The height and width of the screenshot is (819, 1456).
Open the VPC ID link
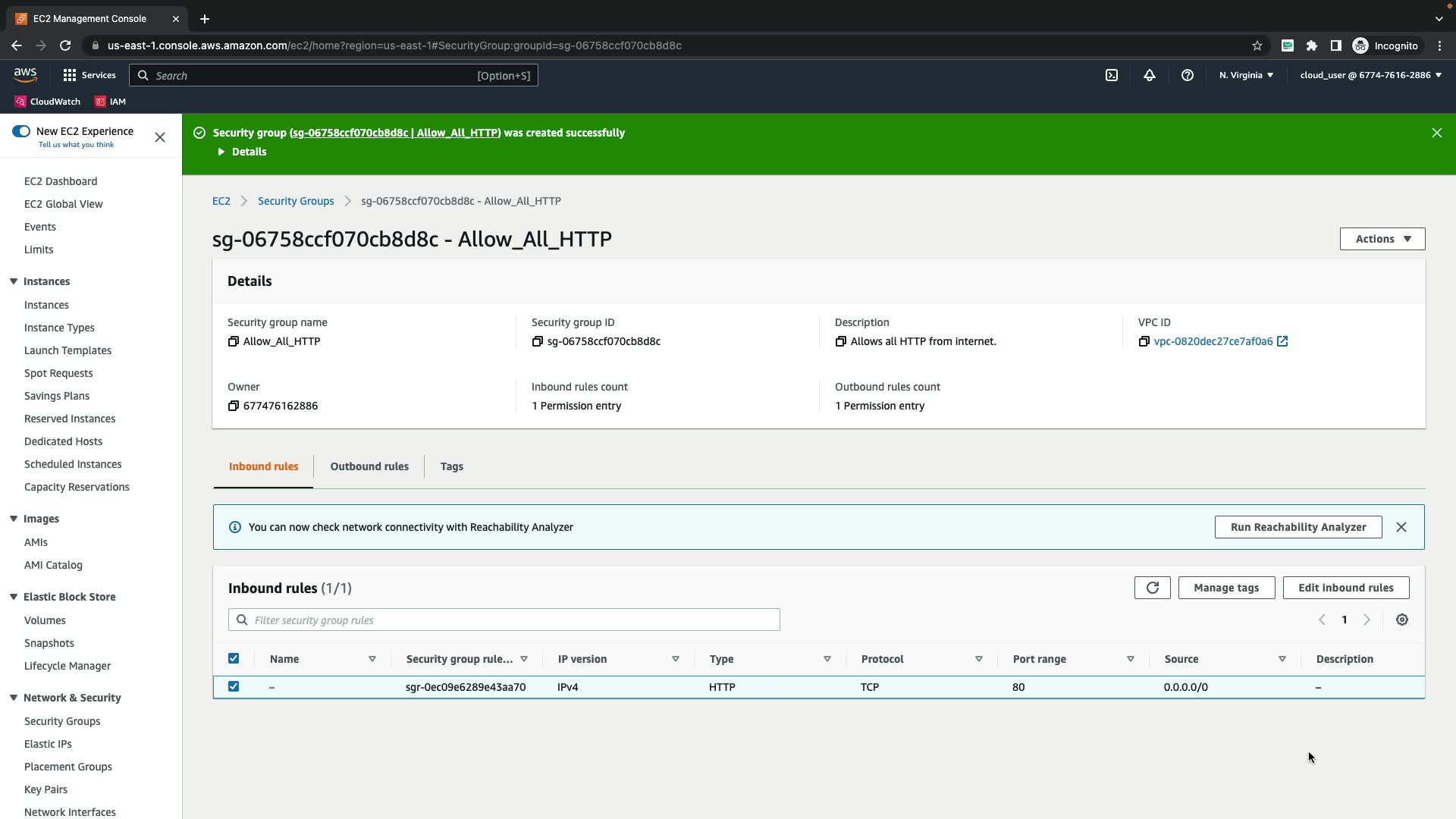(1213, 341)
